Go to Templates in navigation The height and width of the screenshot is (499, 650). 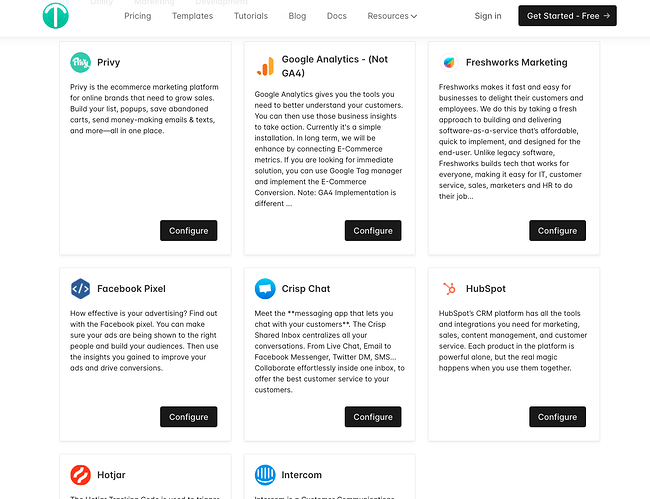pyautogui.click(x=192, y=16)
